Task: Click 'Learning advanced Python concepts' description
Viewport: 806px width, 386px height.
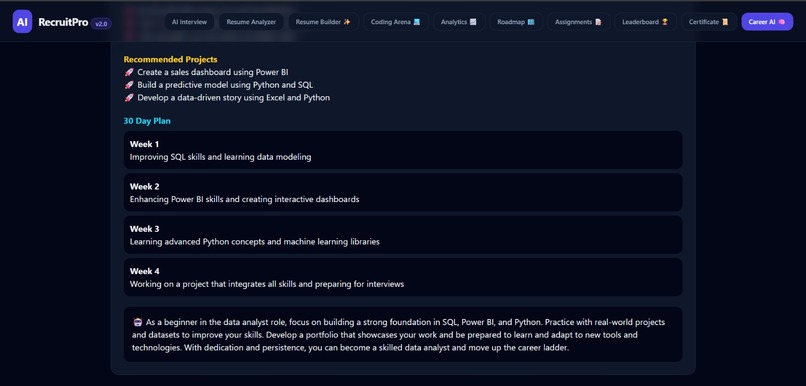Action: pos(254,241)
